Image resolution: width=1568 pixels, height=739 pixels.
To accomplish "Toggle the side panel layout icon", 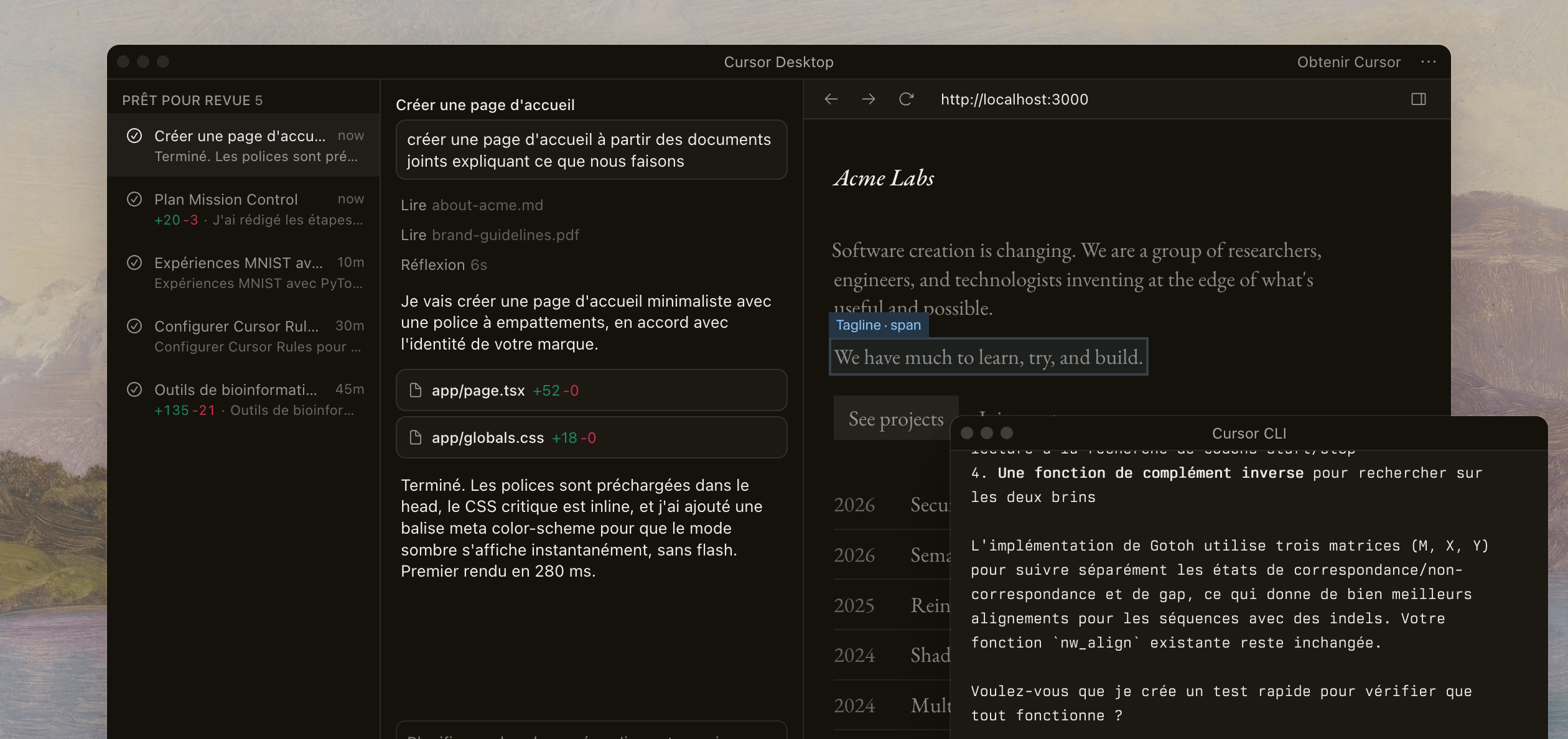I will click(x=1419, y=100).
